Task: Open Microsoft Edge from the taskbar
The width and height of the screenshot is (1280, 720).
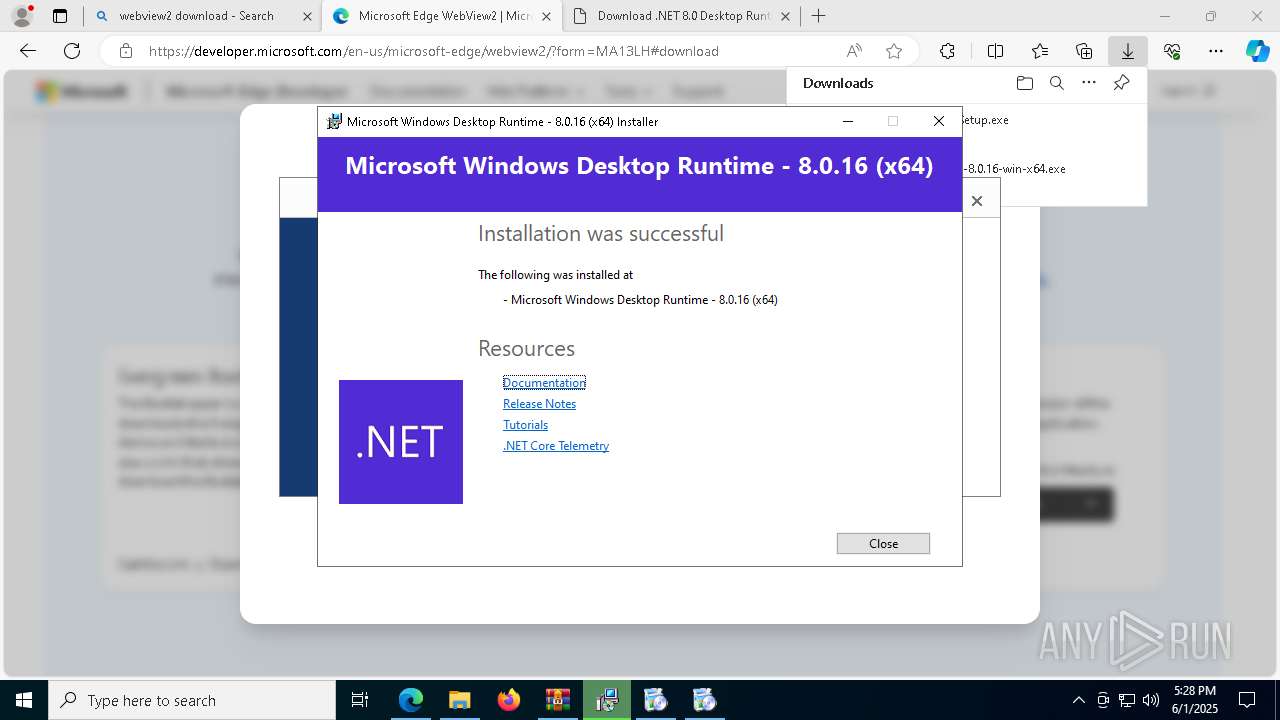Action: click(x=411, y=700)
